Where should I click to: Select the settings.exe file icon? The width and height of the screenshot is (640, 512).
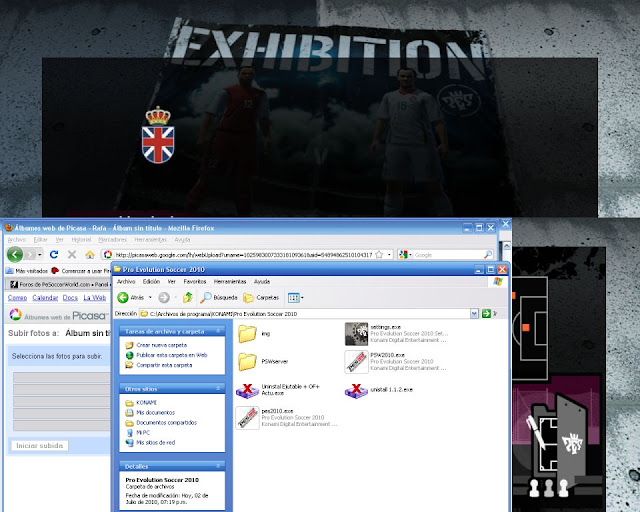[x=356, y=333]
